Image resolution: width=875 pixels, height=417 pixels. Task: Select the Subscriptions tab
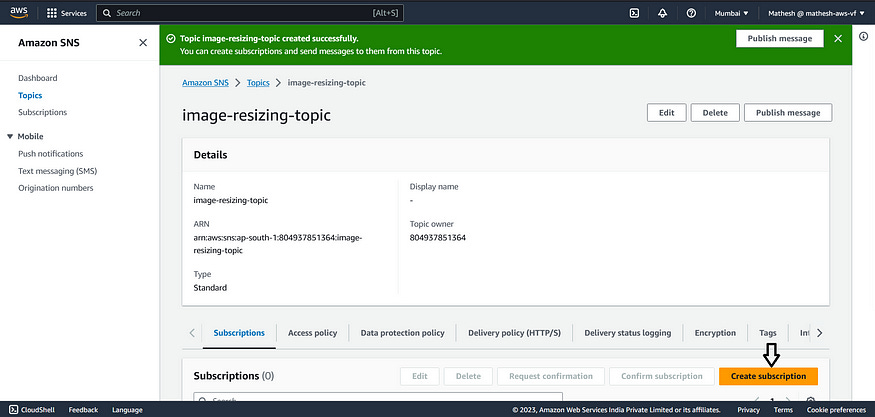click(x=239, y=333)
